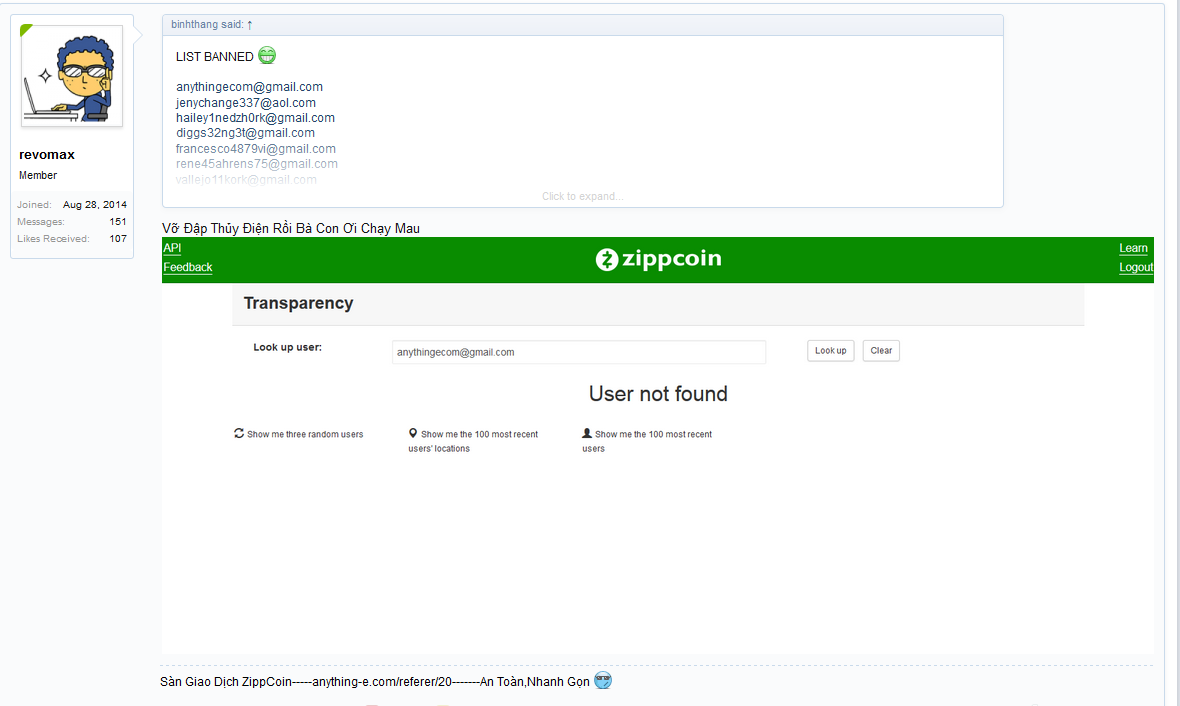Viewport: 1180px width, 706px height.
Task: Click the sunglasses emoji in the signature
Action: [603, 680]
